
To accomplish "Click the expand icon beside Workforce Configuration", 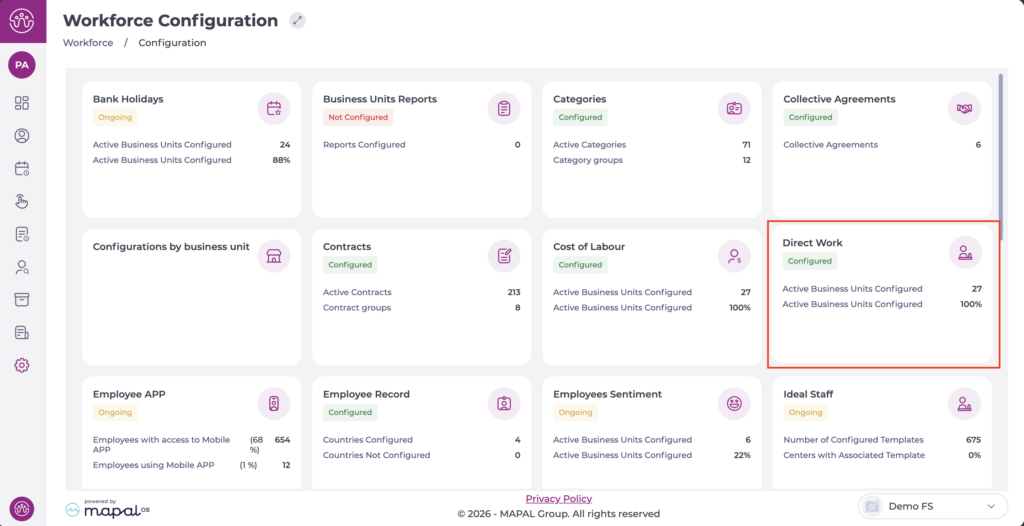I will pyautogui.click(x=297, y=21).
